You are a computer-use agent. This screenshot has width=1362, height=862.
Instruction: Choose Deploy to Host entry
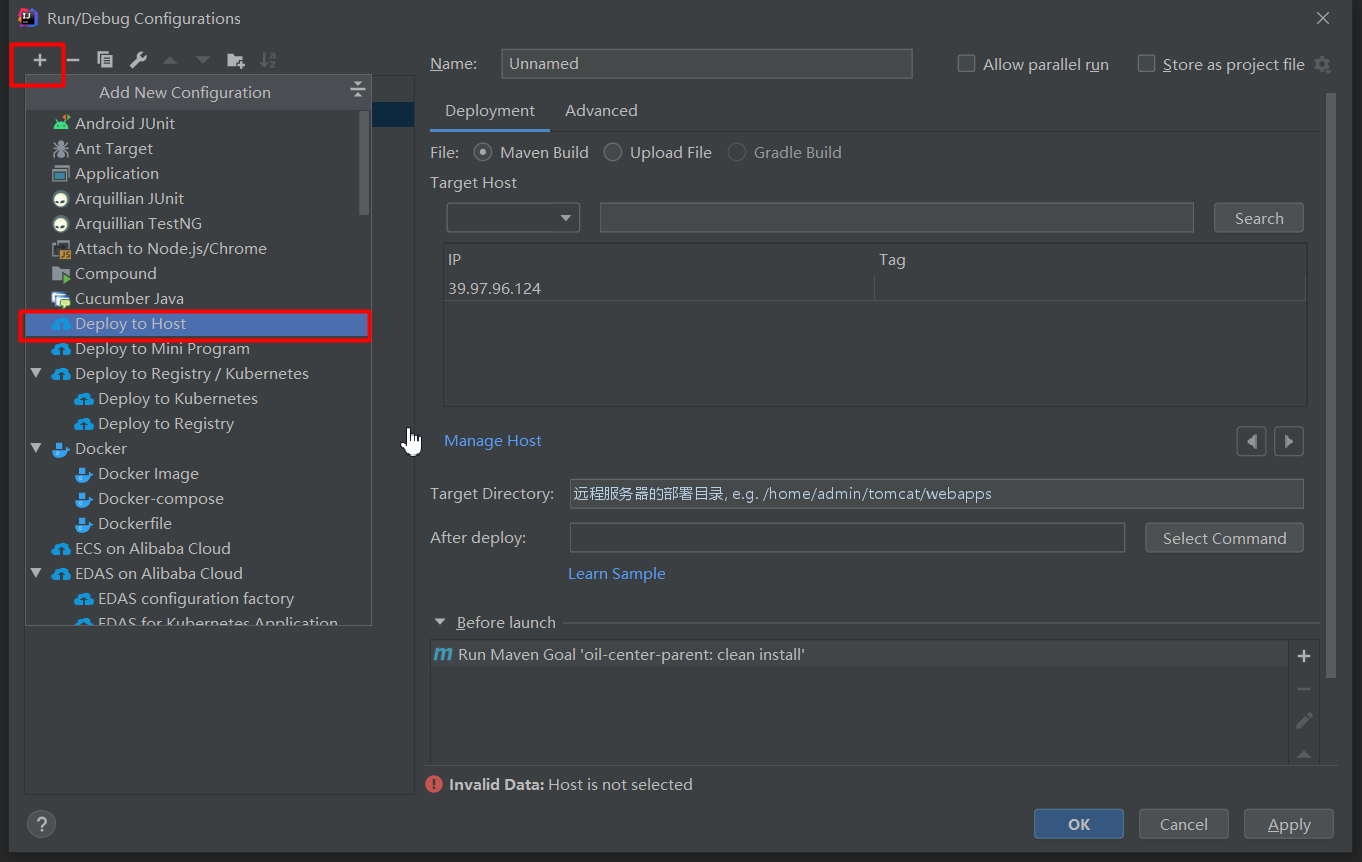click(x=198, y=324)
